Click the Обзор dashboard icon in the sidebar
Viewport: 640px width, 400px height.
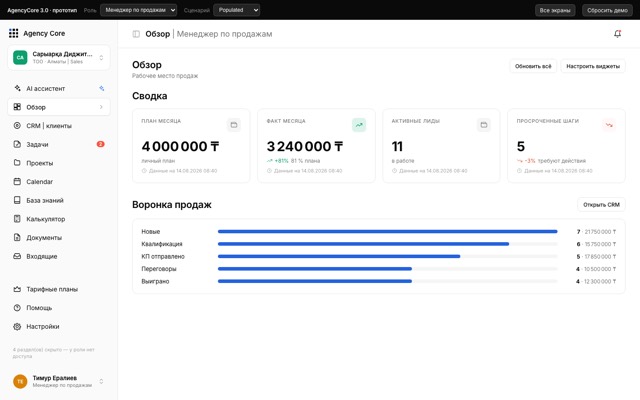(17, 107)
